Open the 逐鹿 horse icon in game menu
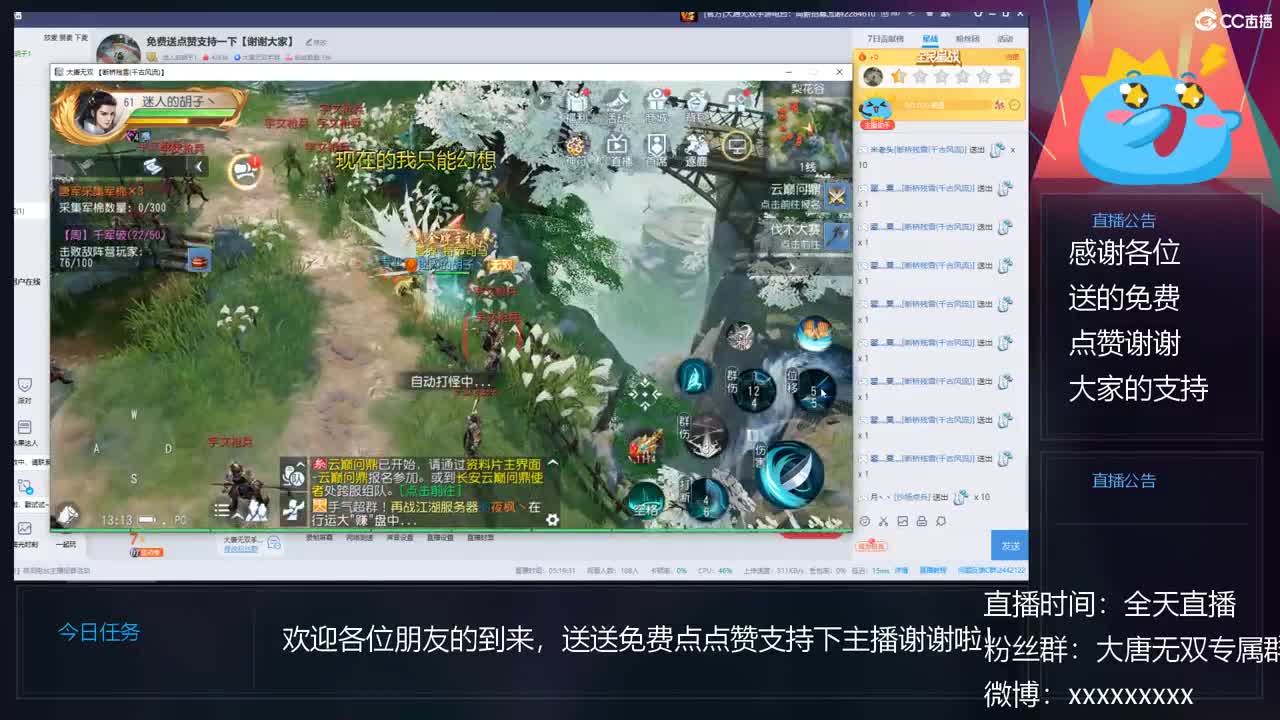Screen dimensions: 1280x720 click(696, 148)
